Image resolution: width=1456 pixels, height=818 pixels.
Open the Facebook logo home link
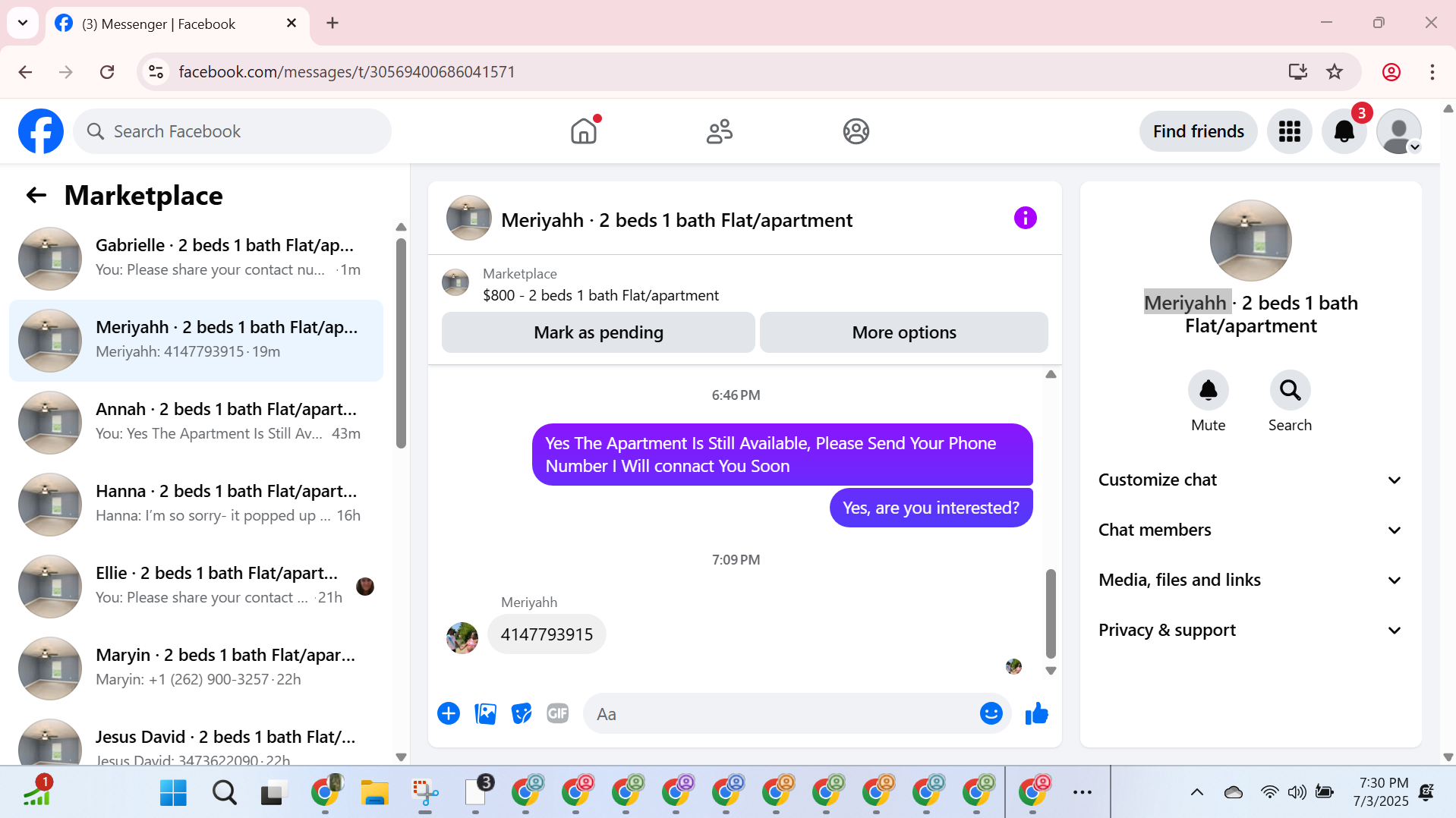pos(41,131)
